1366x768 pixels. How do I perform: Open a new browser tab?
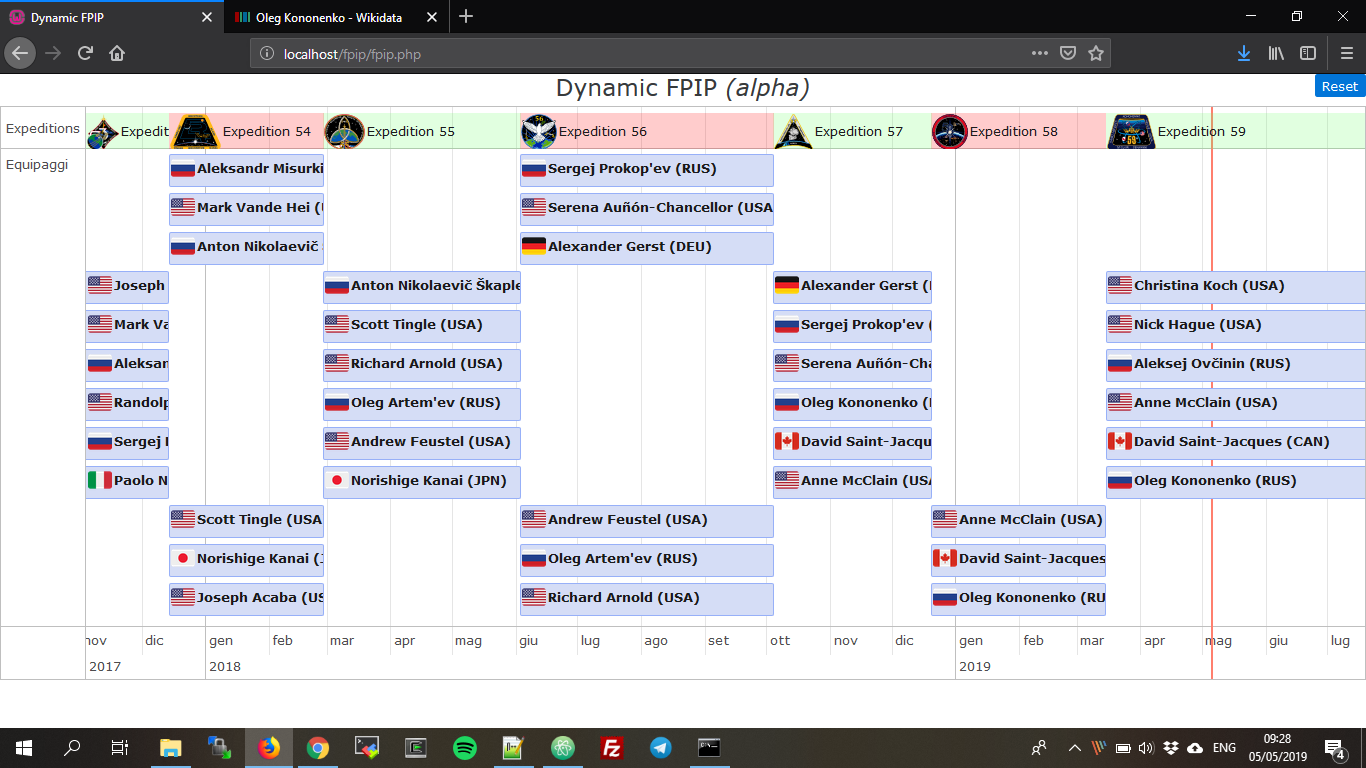(466, 17)
